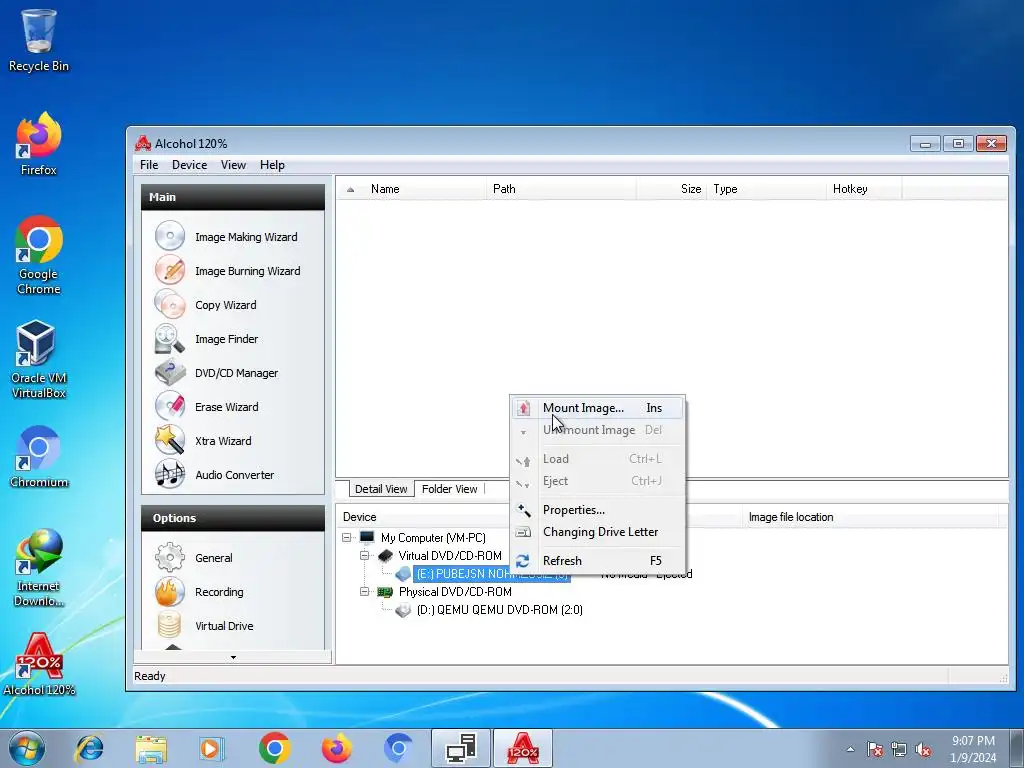The image size is (1024, 768).
Task: Open the DVD/CD Manager icon
Action: [170, 372]
